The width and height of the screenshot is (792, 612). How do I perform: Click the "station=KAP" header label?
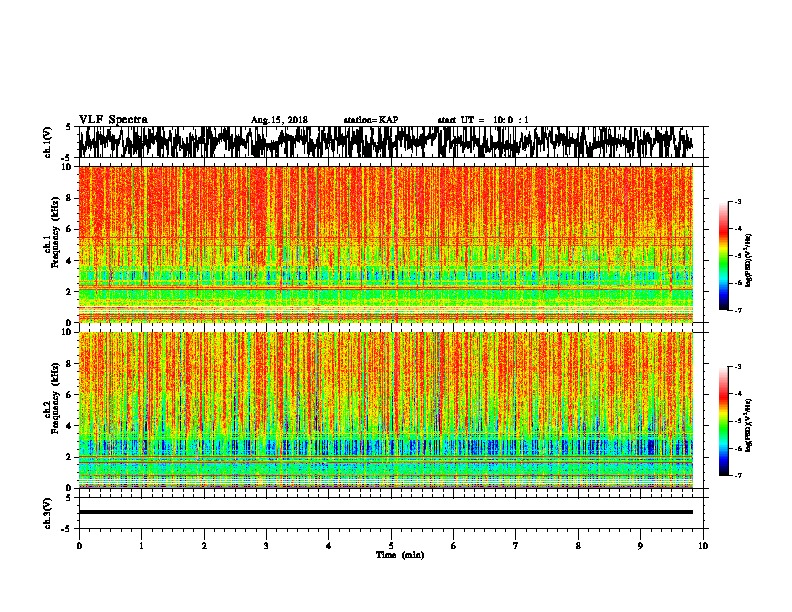coord(371,120)
